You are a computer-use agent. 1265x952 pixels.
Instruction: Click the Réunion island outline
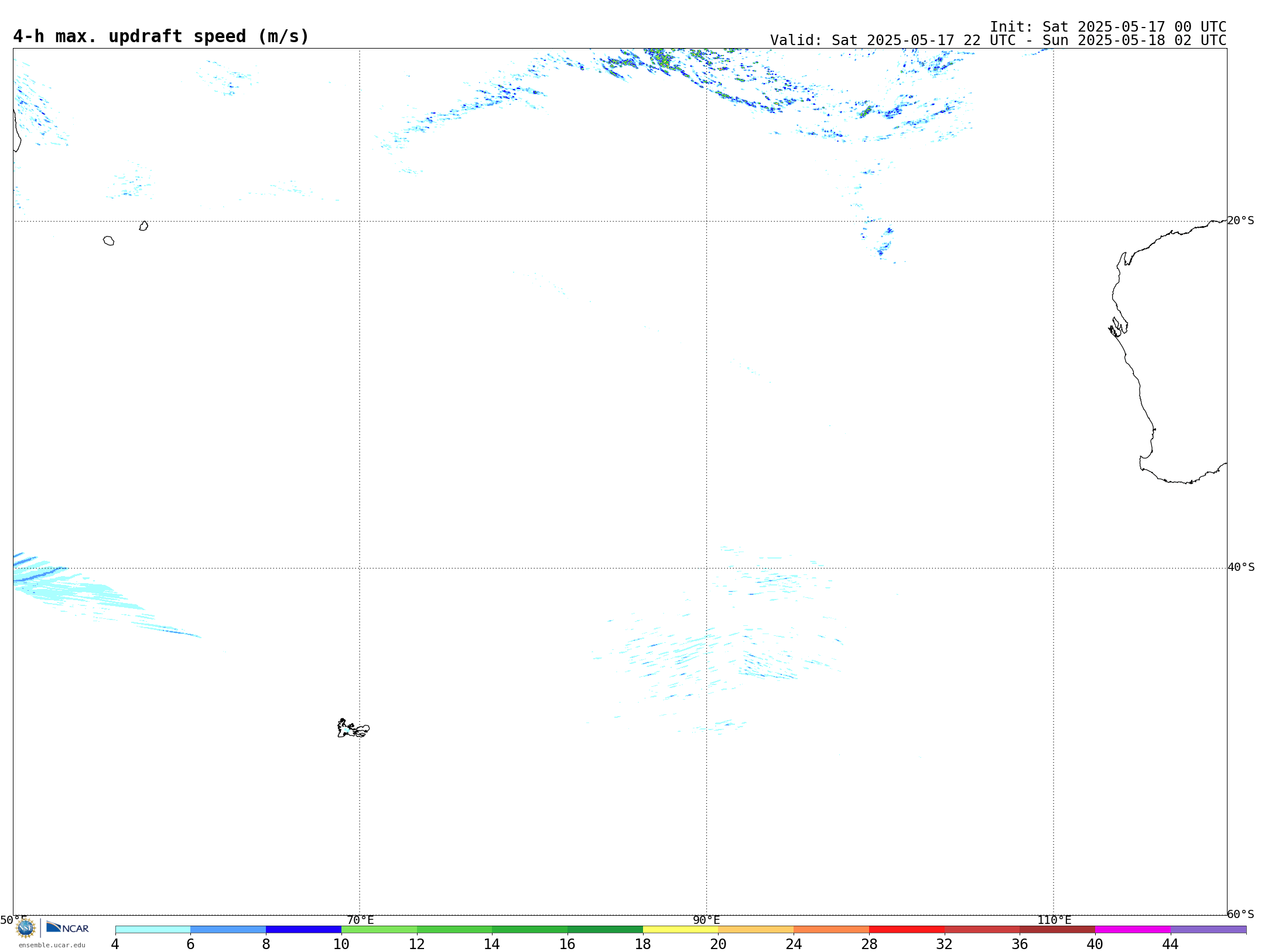(x=108, y=241)
